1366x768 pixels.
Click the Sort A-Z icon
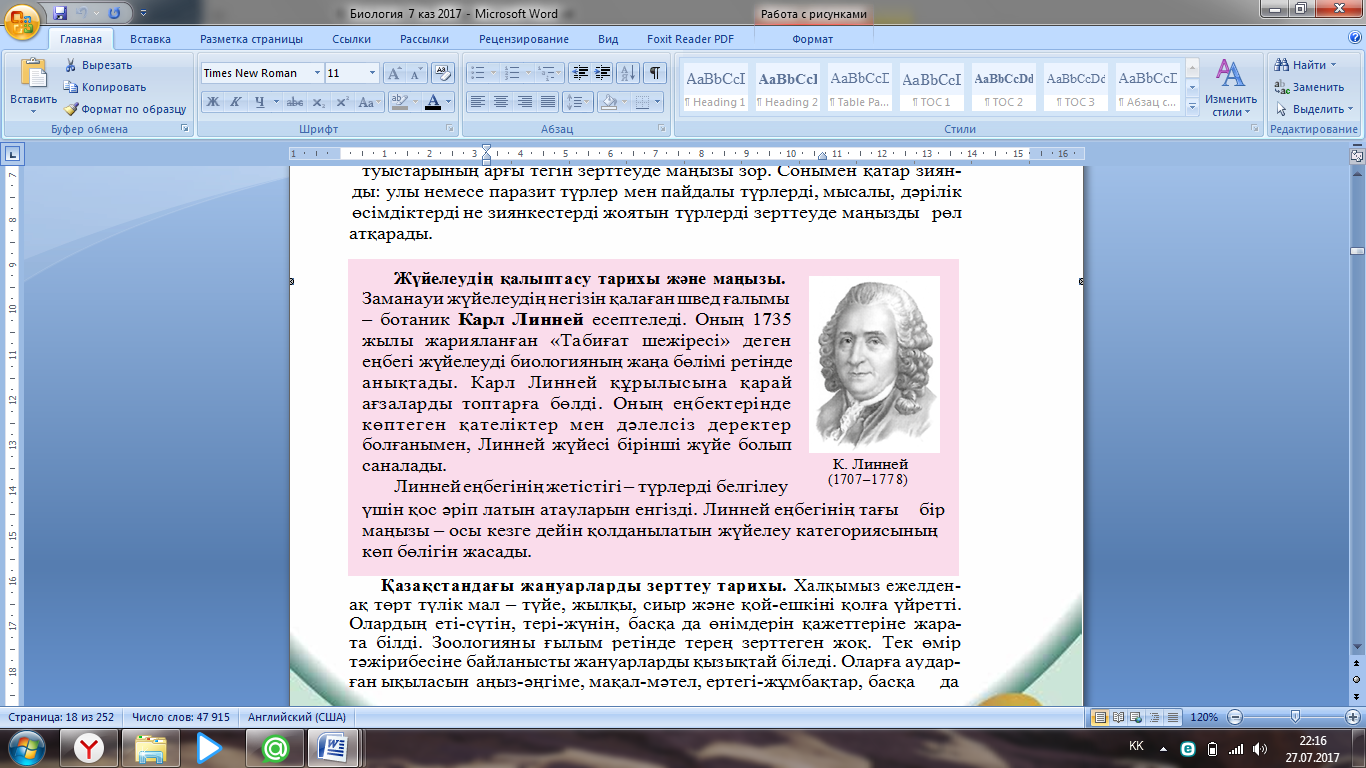click(628, 73)
